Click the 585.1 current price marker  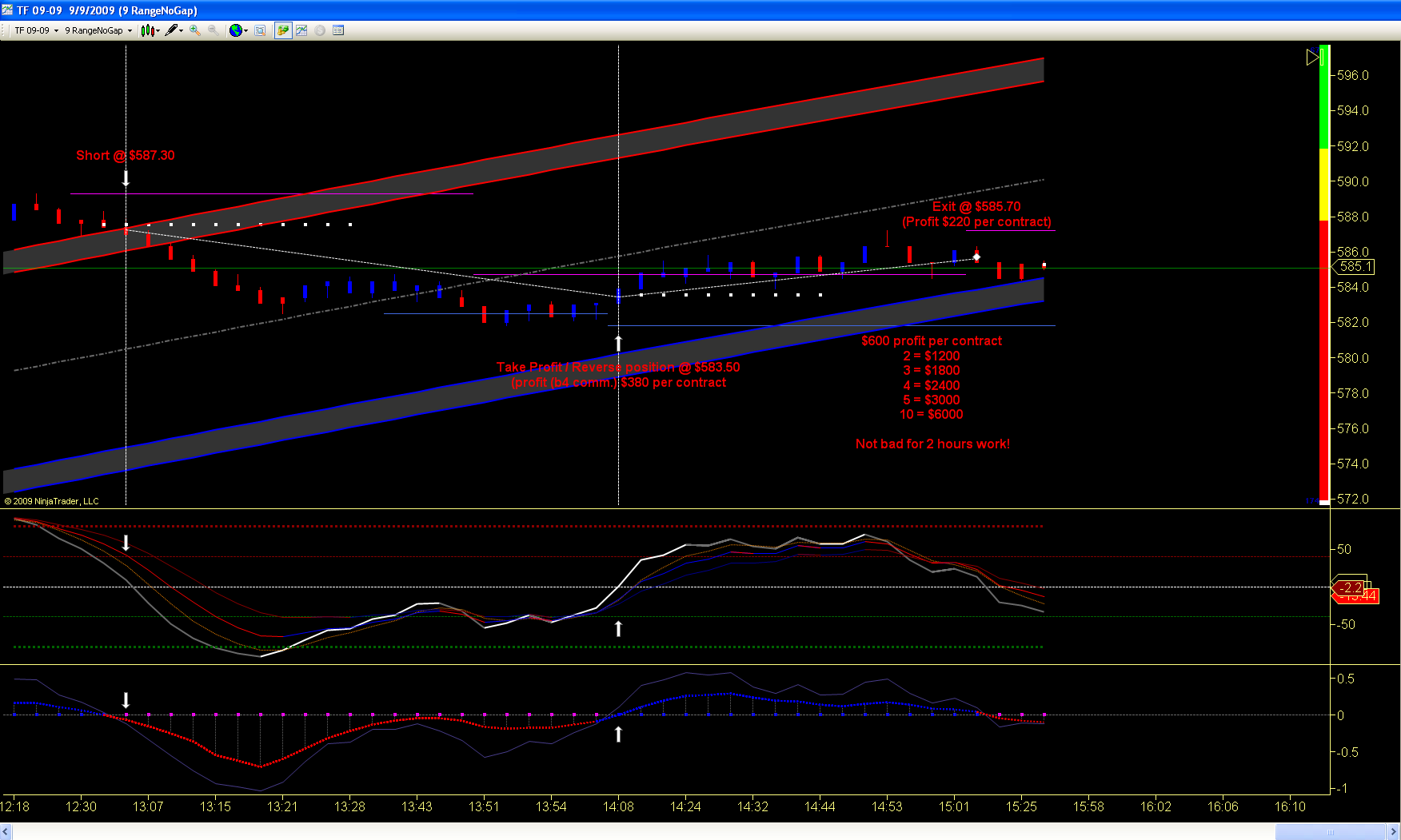tap(1353, 267)
